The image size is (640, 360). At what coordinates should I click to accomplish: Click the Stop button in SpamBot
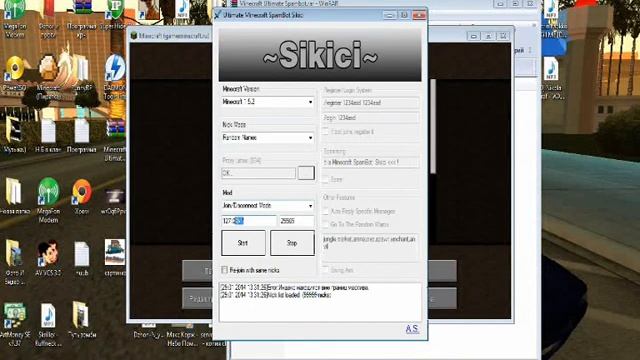(292, 243)
